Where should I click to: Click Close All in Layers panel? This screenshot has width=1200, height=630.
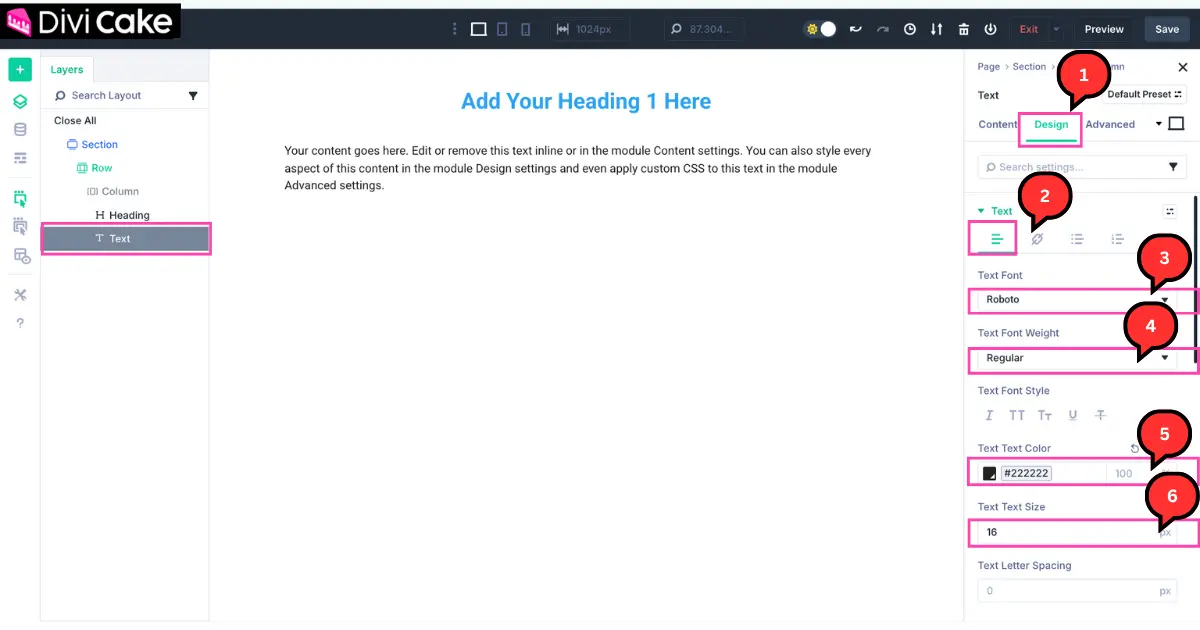[x=75, y=121]
